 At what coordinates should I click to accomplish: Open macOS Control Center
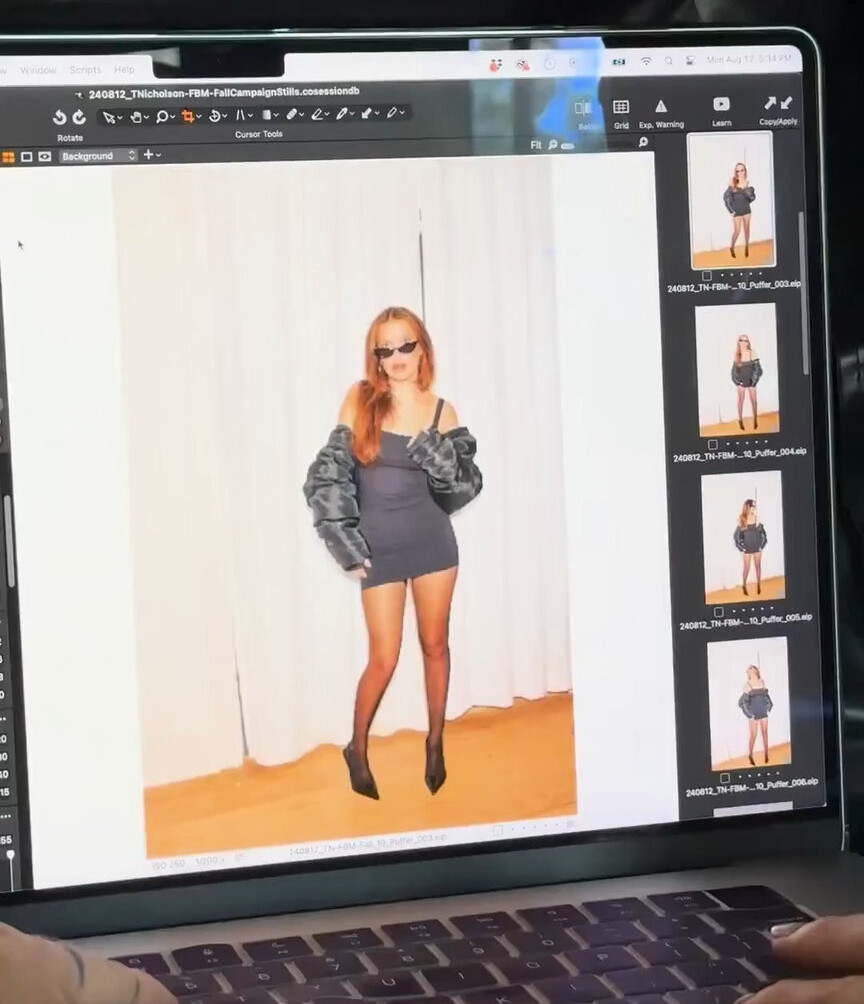coord(690,60)
